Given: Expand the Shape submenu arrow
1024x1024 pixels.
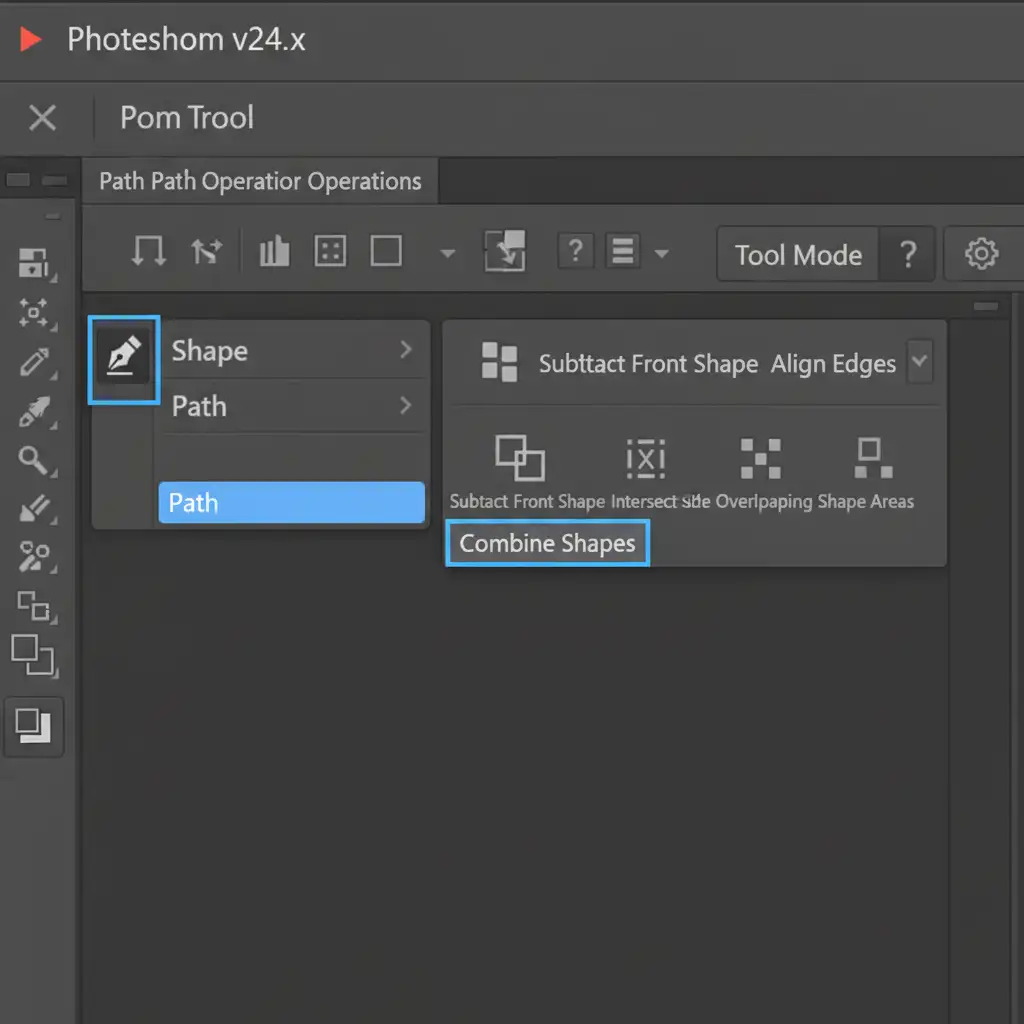Looking at the screenshot, I should pos(405,350).
